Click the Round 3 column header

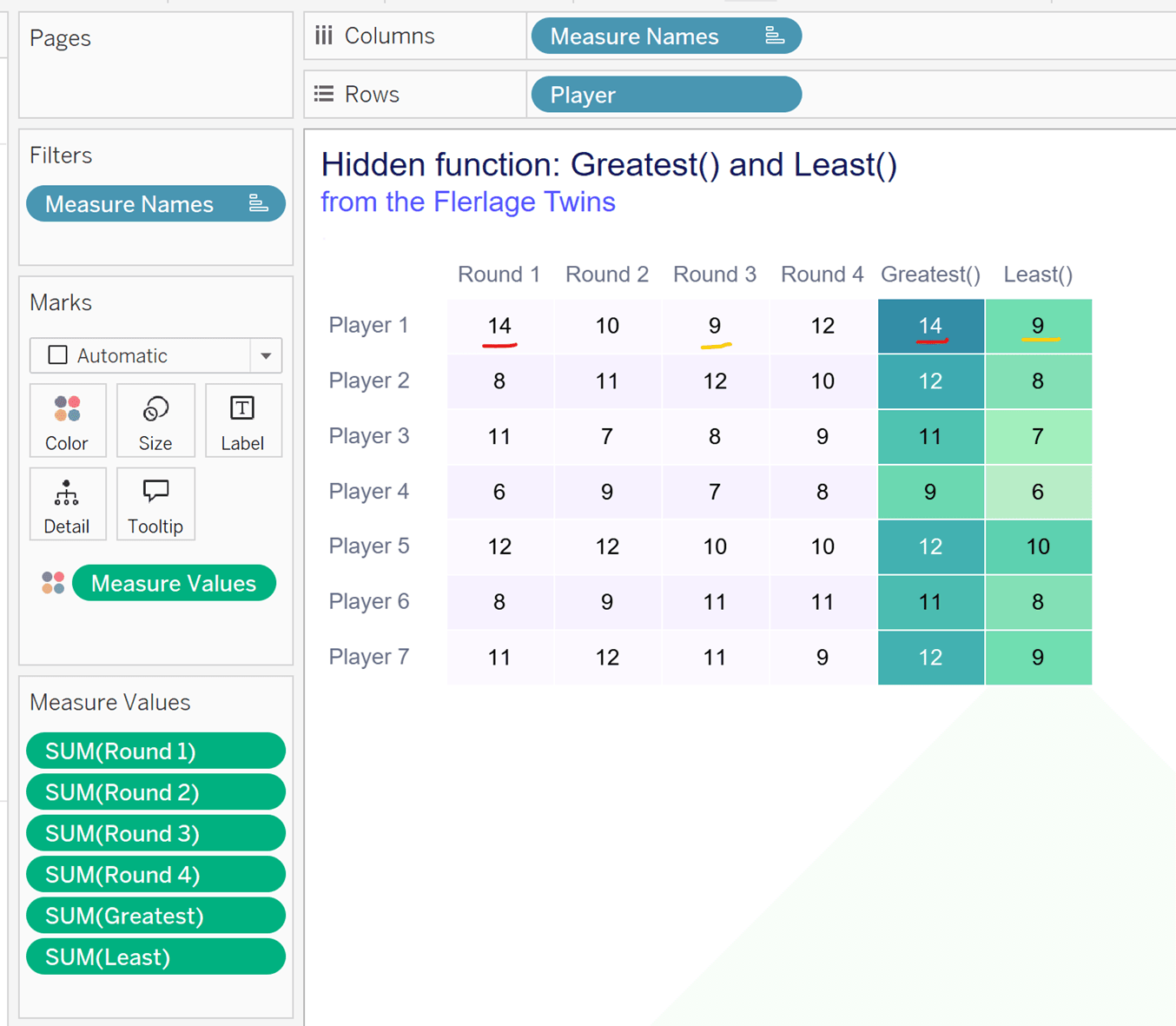point(715,275)
